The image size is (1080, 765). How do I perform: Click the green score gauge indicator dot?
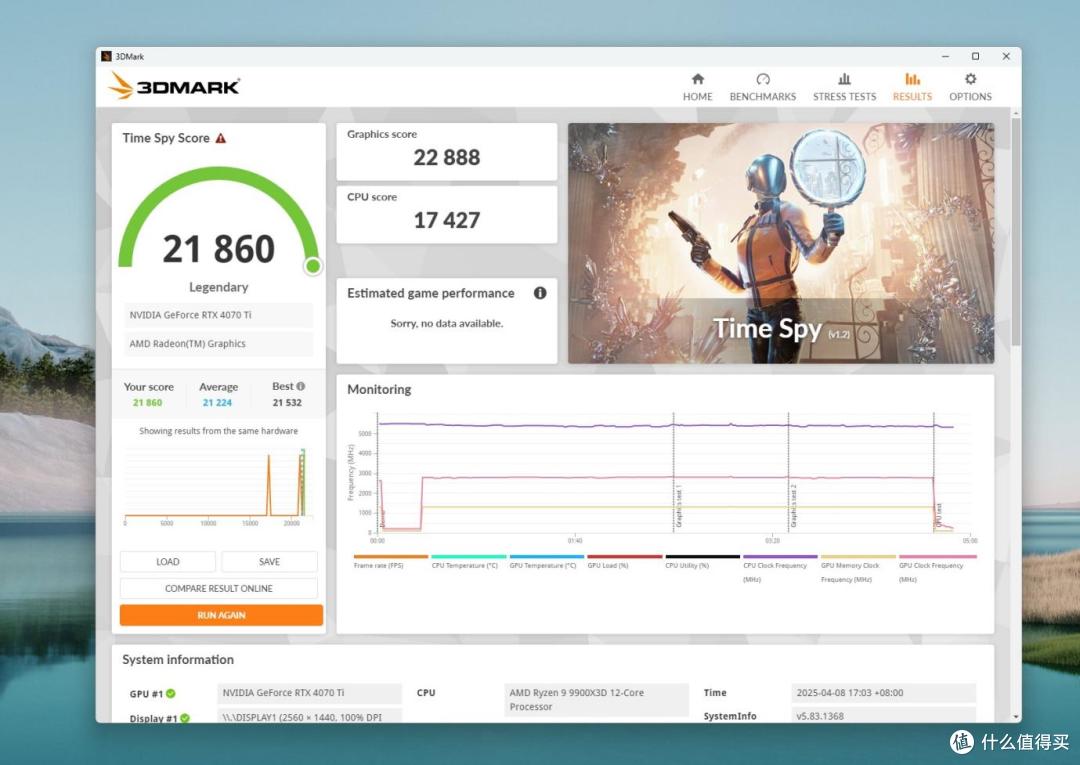coord(313,266)
